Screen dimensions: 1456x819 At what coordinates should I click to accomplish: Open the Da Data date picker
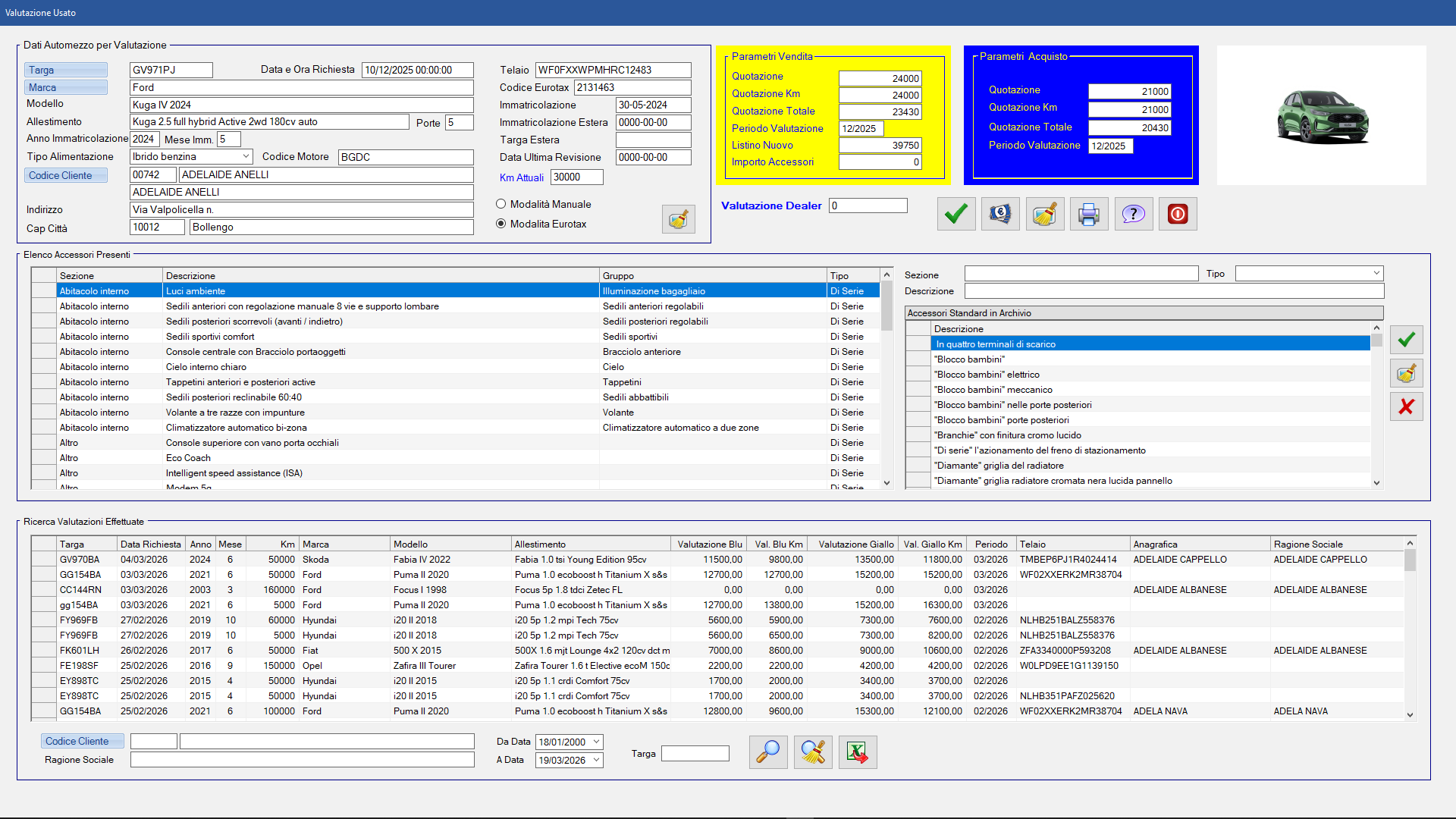(x=596, y=742)
